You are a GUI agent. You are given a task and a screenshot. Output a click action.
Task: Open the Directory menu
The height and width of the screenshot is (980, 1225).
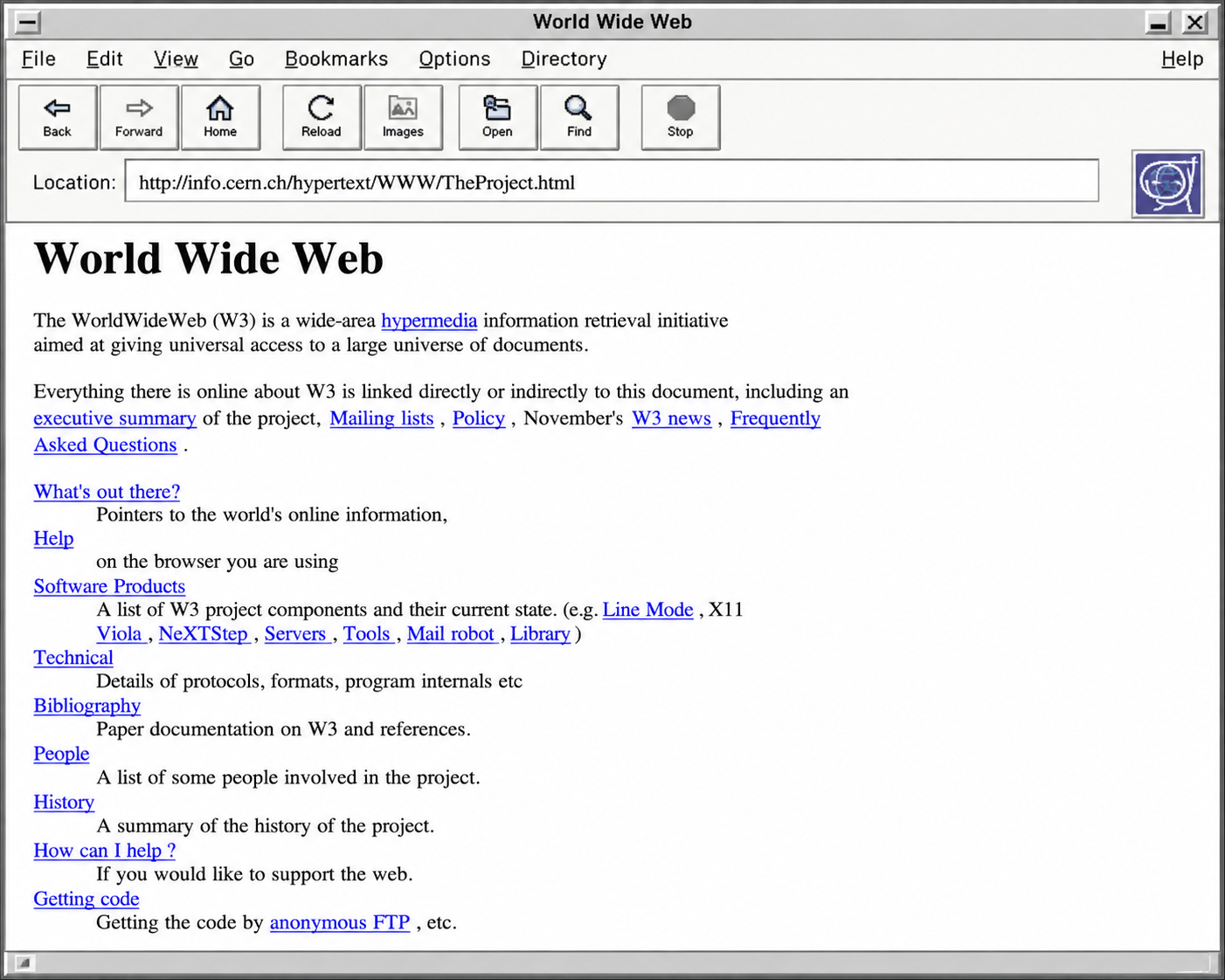(564, 59)
